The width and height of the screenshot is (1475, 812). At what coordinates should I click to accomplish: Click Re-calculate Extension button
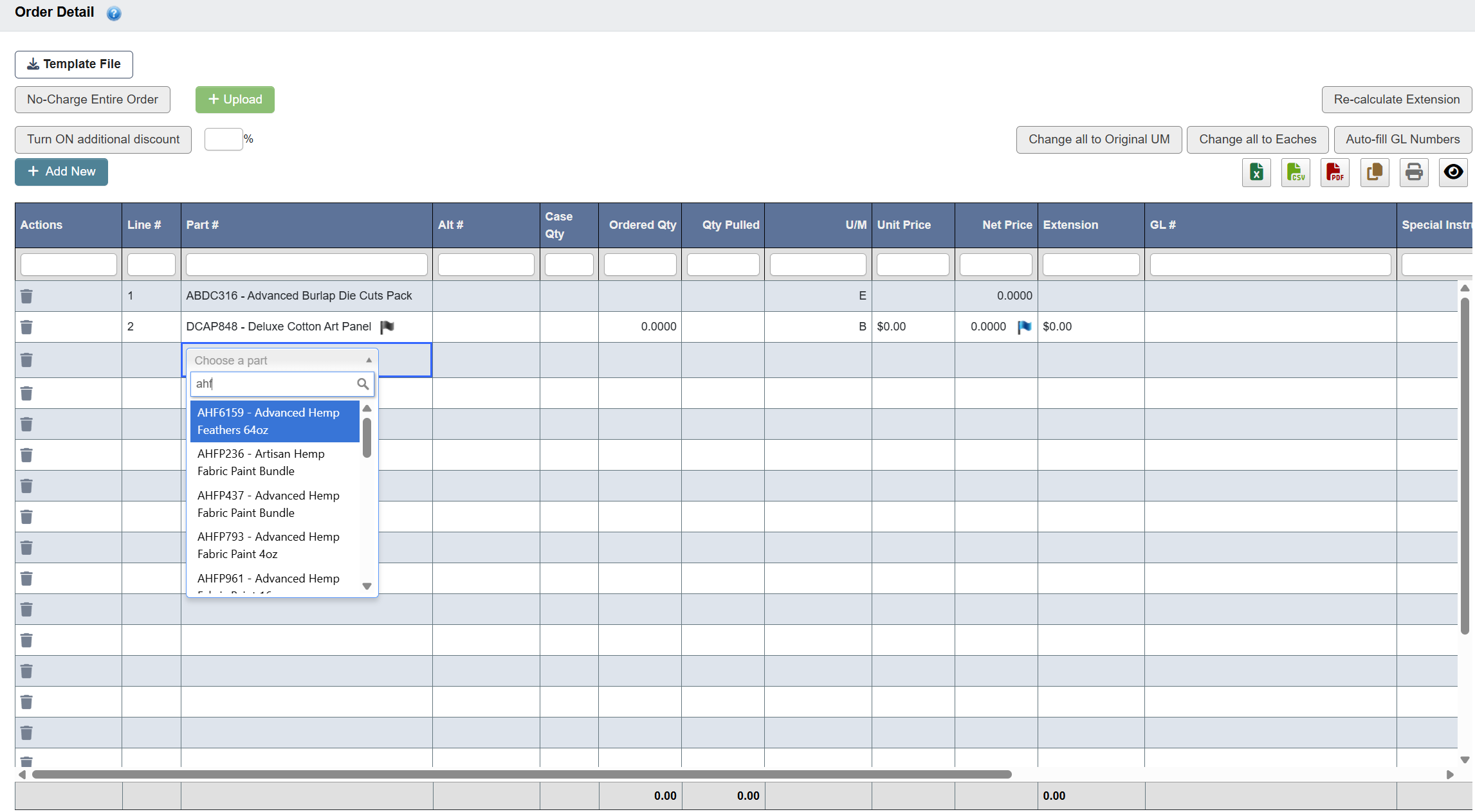pos(1396,100)
